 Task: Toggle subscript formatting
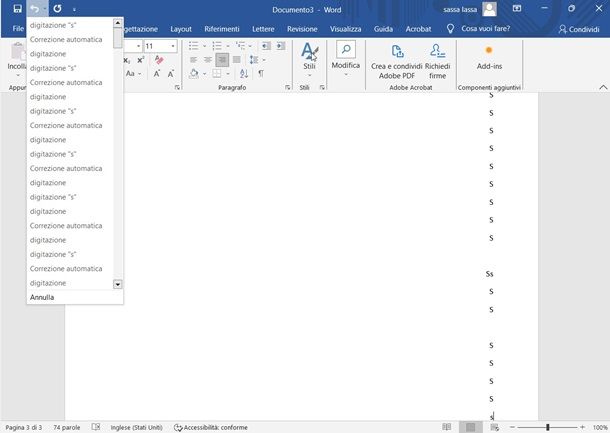point(127,60)
